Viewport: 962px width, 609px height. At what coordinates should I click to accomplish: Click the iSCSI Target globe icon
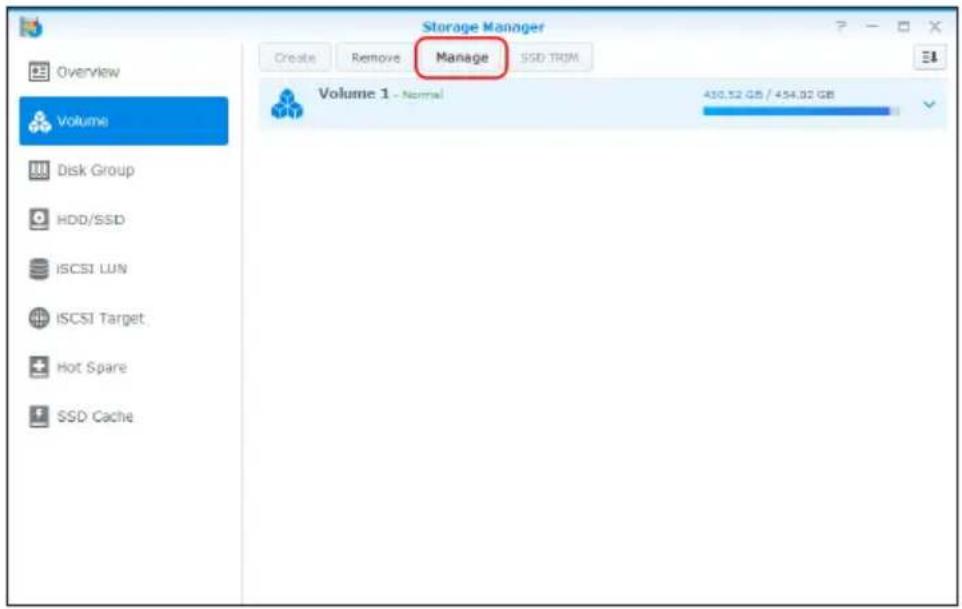[x=39, y=318]
